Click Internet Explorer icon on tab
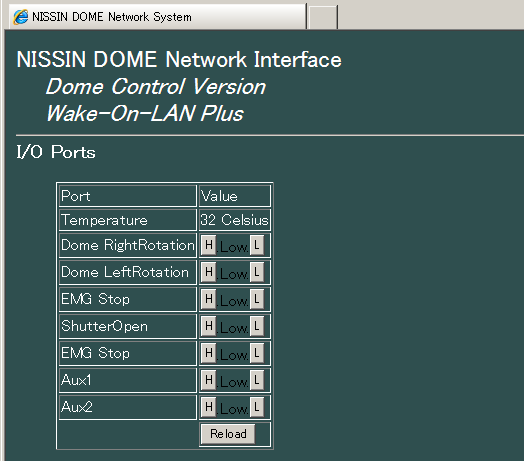This screenshot has width=524, height=461. 21,17
